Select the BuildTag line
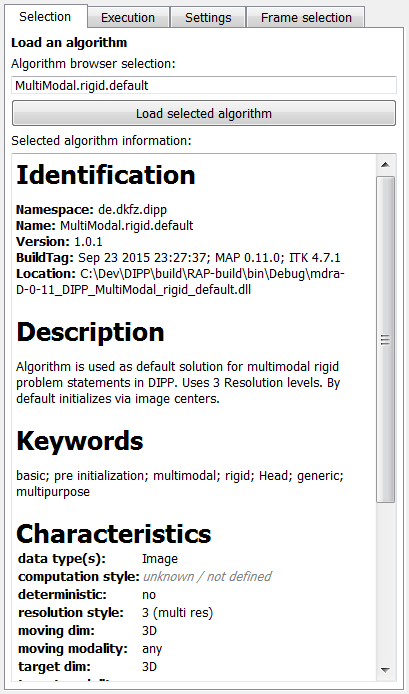The width and height of the screenshot is (409, 694). click(x=178, y=258)
